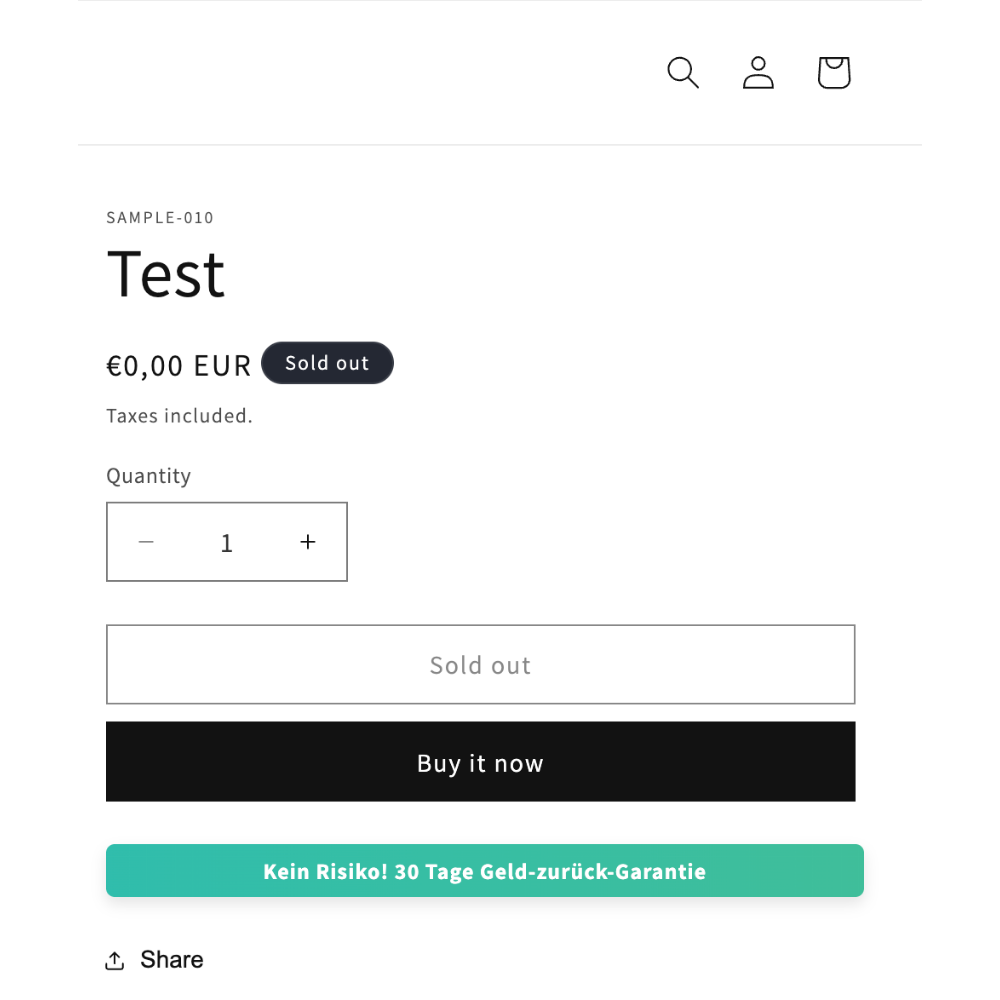Open the search magnifier icon
This screenshot has height=1000, width=1000.
[x=683, y=72]
